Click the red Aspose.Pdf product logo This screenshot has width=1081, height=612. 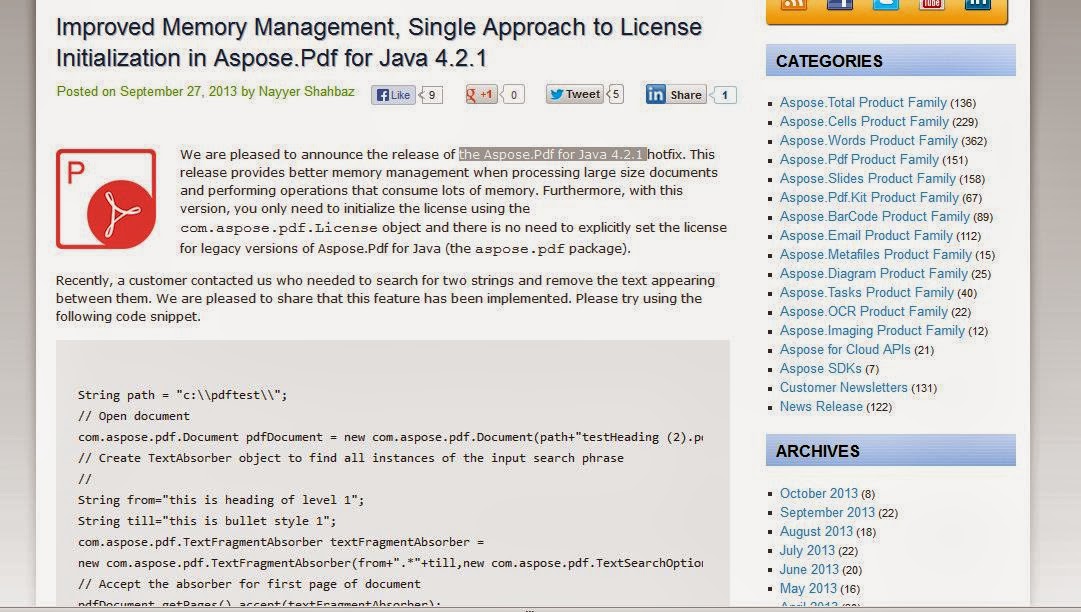[105, 197]
